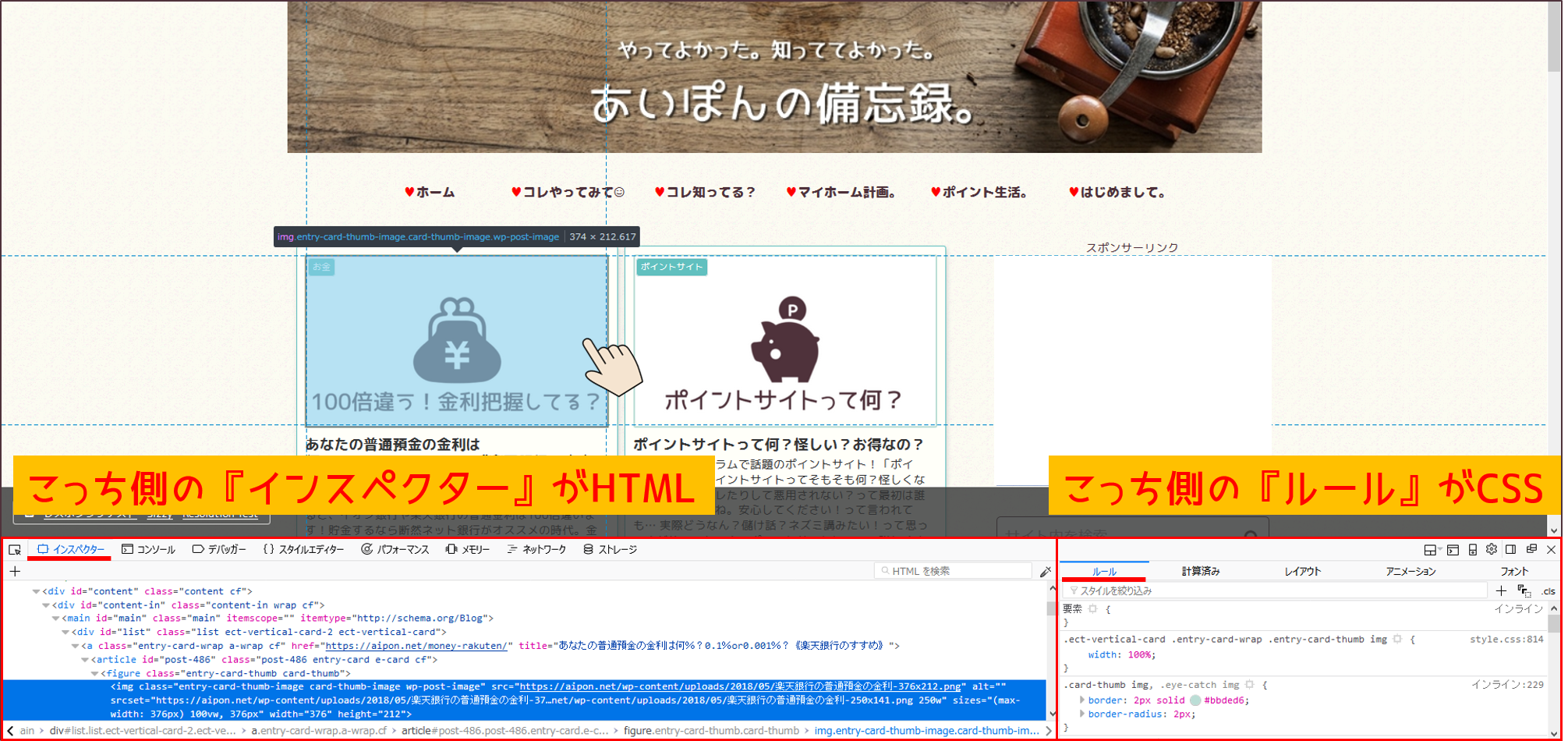The image size is (1568, 741).
Task: Toggle the pseudo-class panel icon
Action: click(1524, 590)
